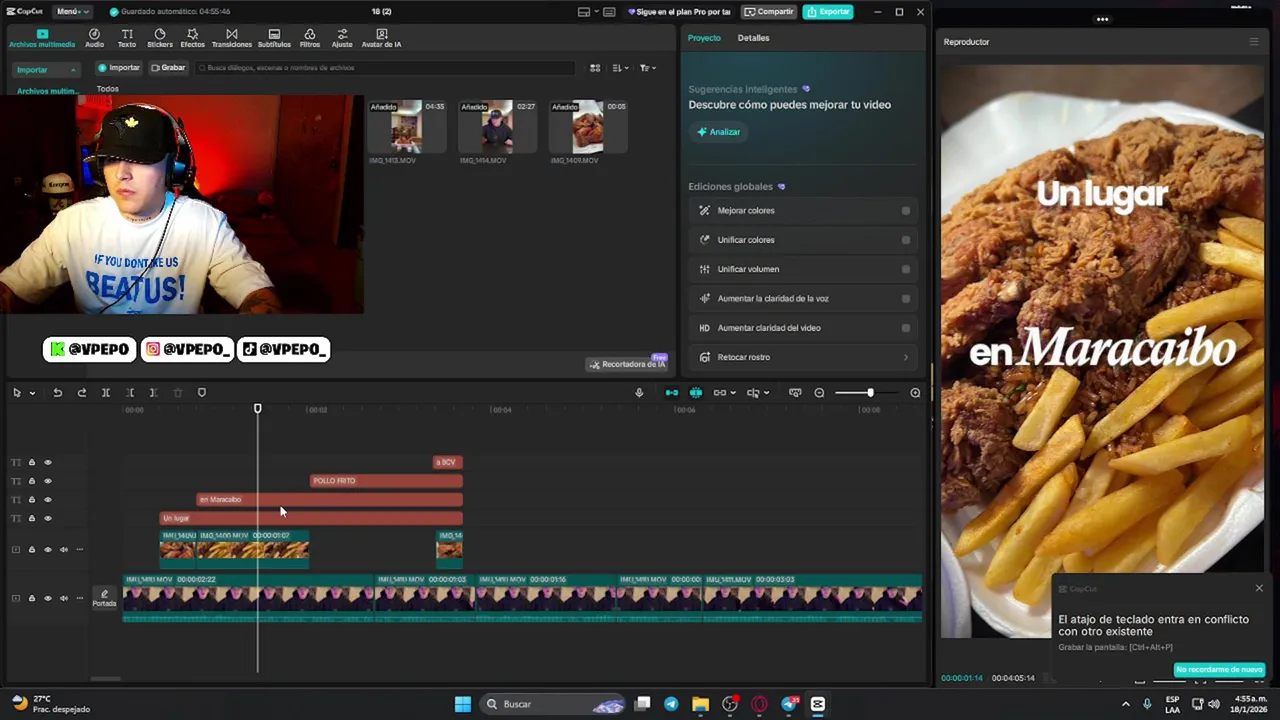Image resolution: width=1280 pixels, height=720 pixels.
Task: Open the Texto tool panel
Action: [x=127, y=38]
